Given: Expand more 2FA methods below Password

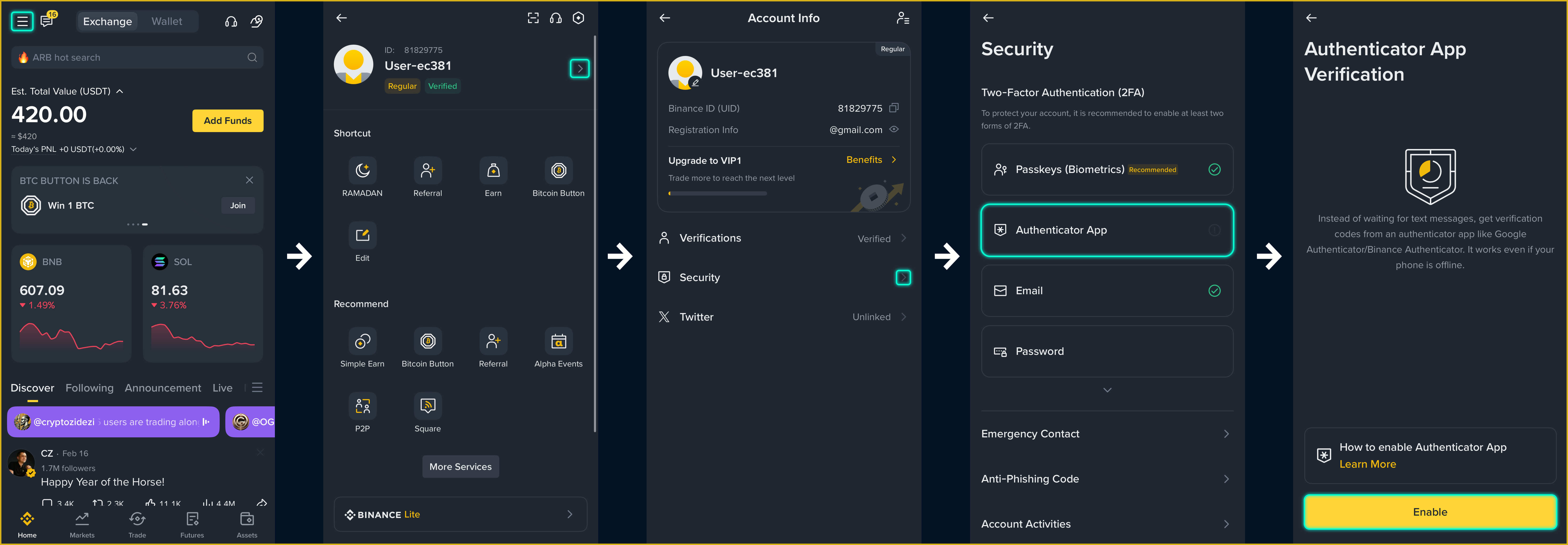Looking at the screenshot, I should 1107,390.
